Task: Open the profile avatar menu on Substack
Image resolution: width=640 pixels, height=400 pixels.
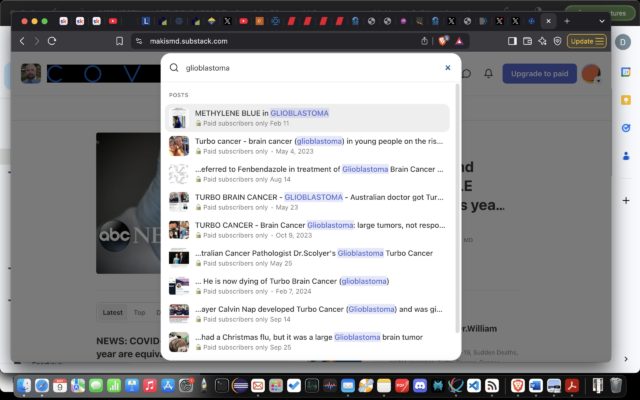Action: click(591, 74)
